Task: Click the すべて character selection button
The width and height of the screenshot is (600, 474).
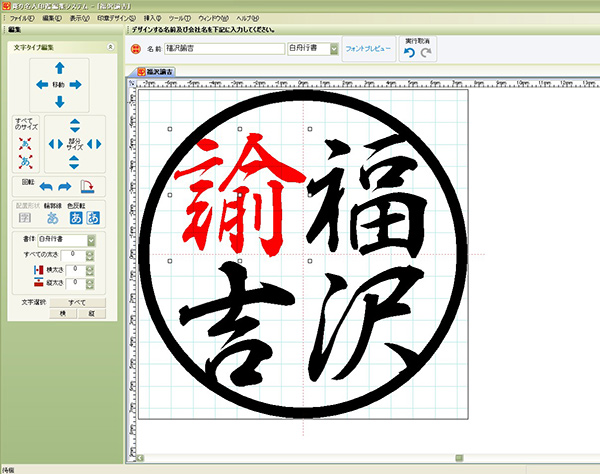Action: click(76, 300)
